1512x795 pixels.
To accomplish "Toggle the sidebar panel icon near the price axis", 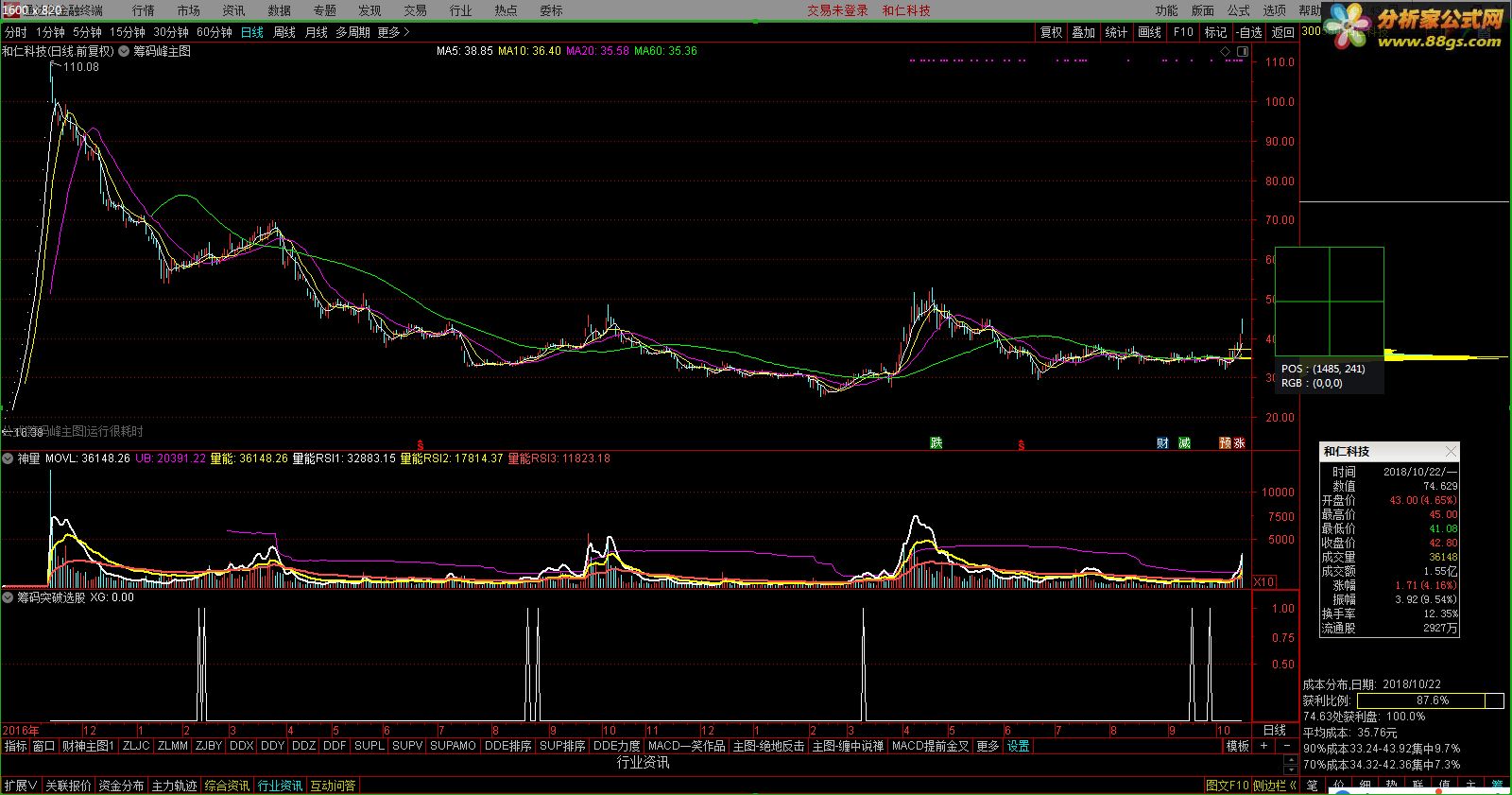I will (1243, 51).
